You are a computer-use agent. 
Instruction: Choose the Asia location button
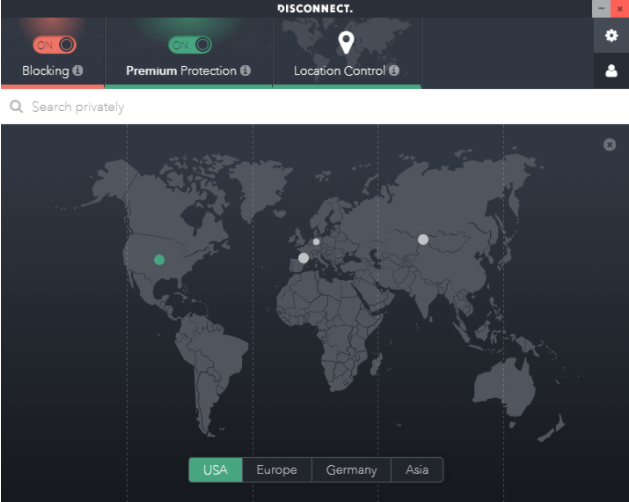(417, 469)
